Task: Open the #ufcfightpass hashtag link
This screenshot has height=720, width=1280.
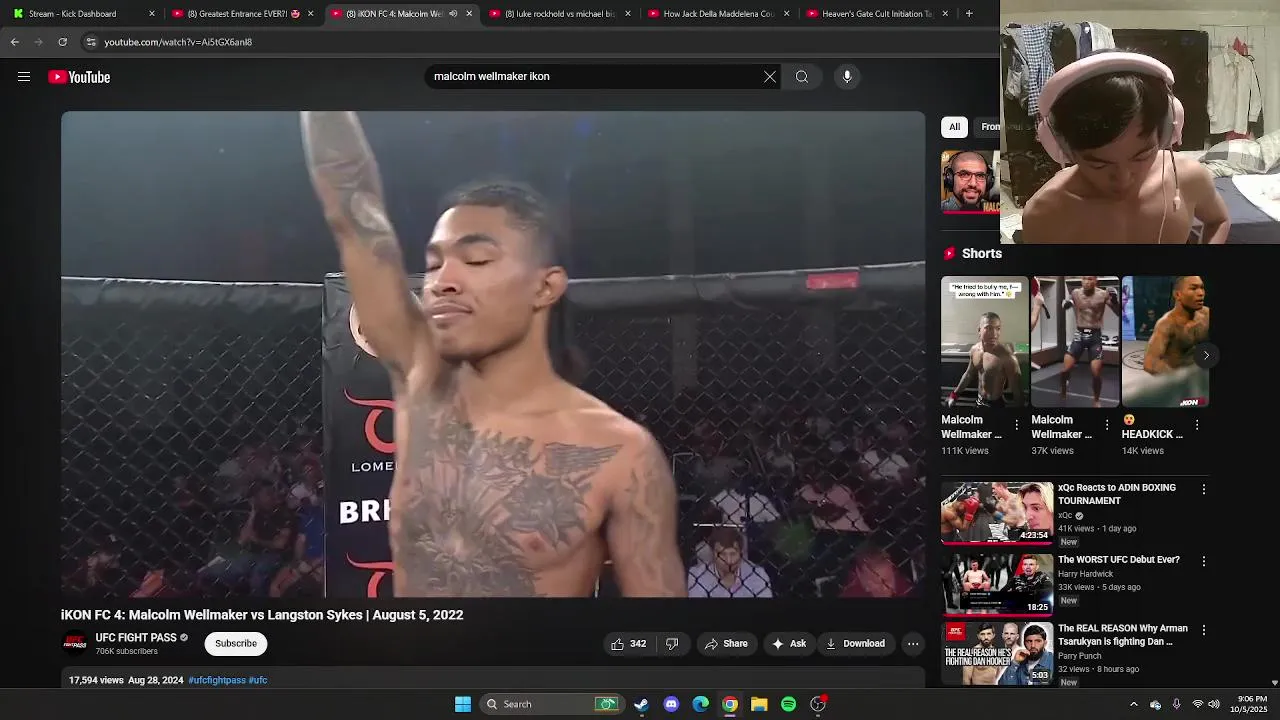Action: pos(216,680)
